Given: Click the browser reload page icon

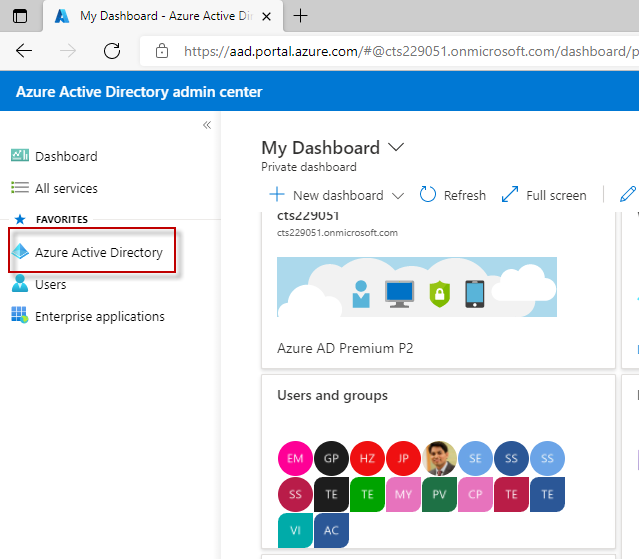Looking at the screenshot, I should 112,51.
